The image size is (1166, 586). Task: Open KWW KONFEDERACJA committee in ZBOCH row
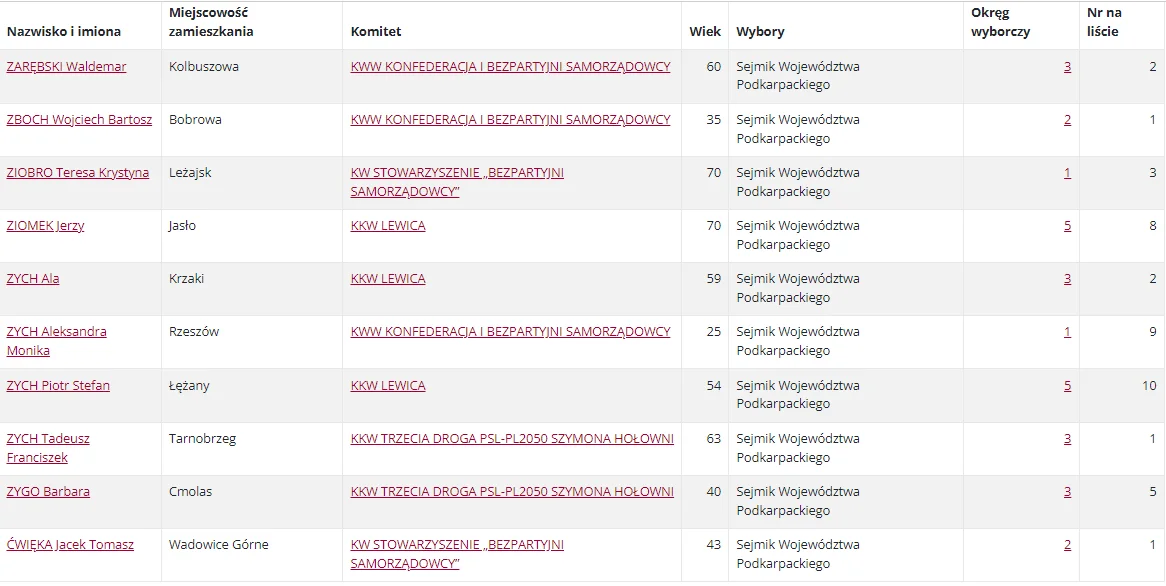tap(511, 119)
